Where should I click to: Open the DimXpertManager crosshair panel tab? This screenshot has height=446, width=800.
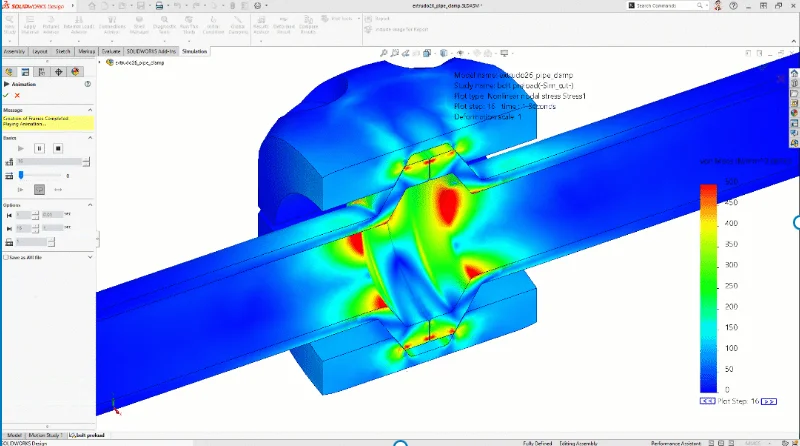58,72
